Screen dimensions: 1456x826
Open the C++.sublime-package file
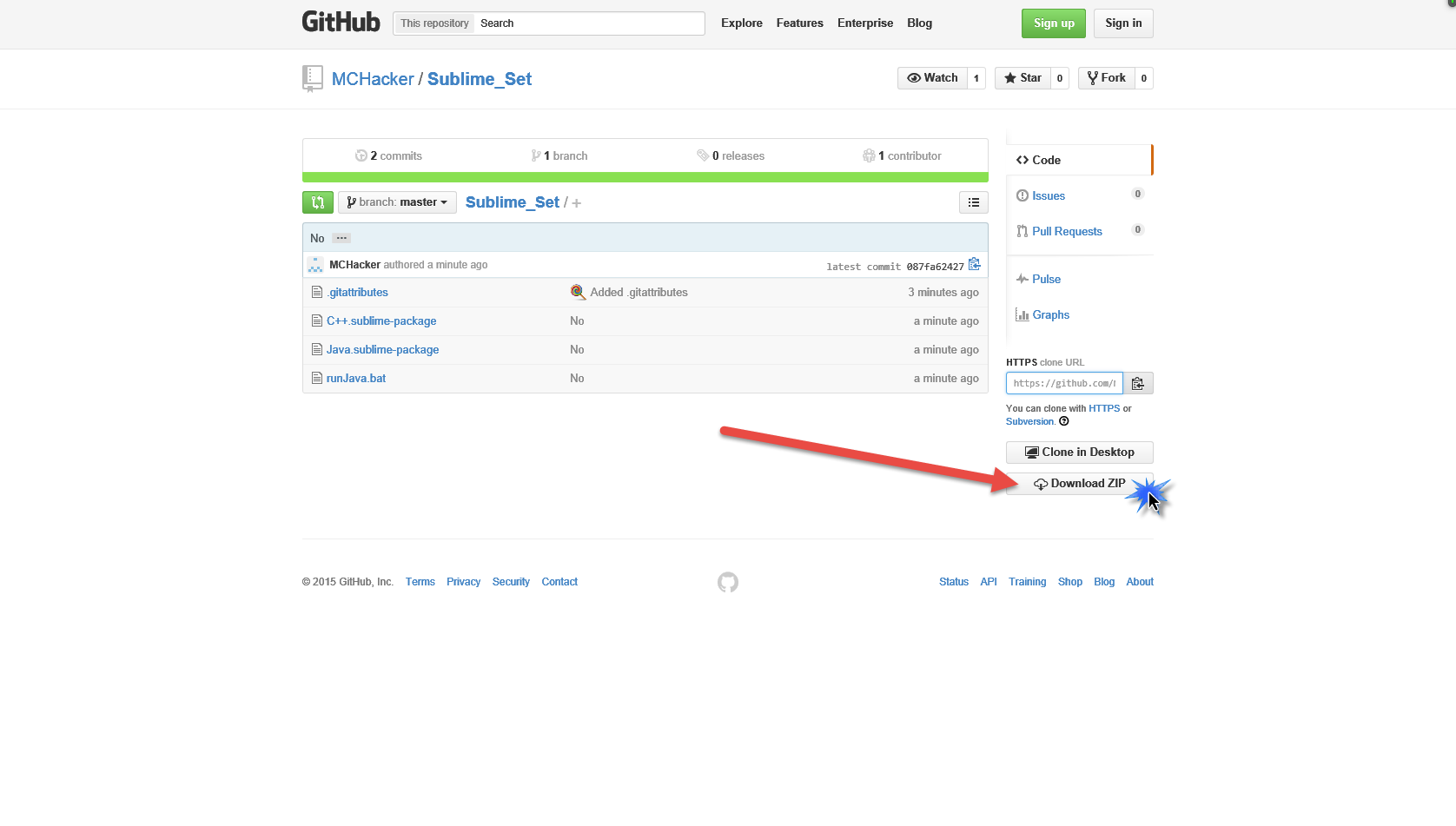381,321
